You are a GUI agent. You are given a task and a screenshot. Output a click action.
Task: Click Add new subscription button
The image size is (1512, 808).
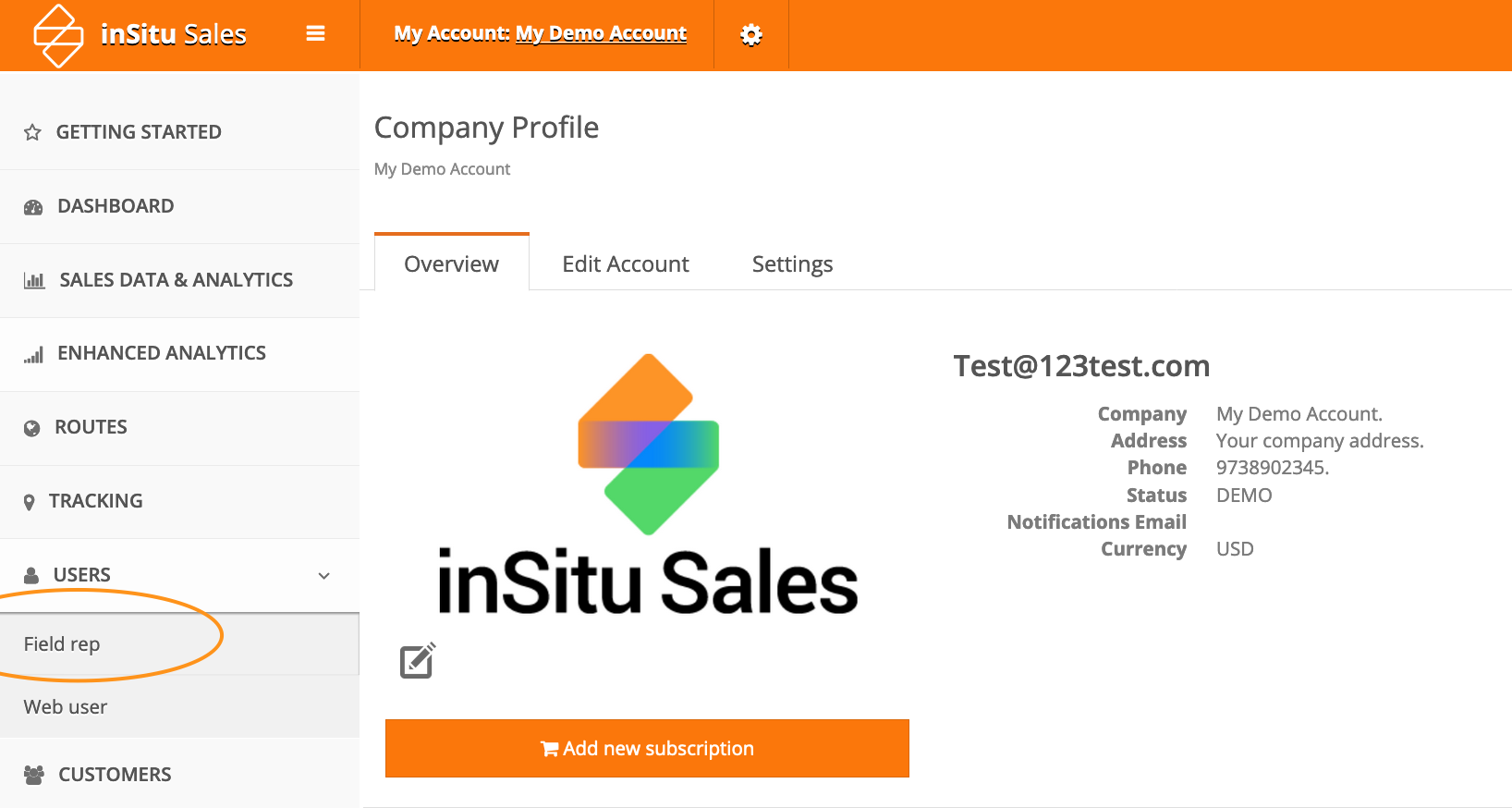(x=647, y=749)
